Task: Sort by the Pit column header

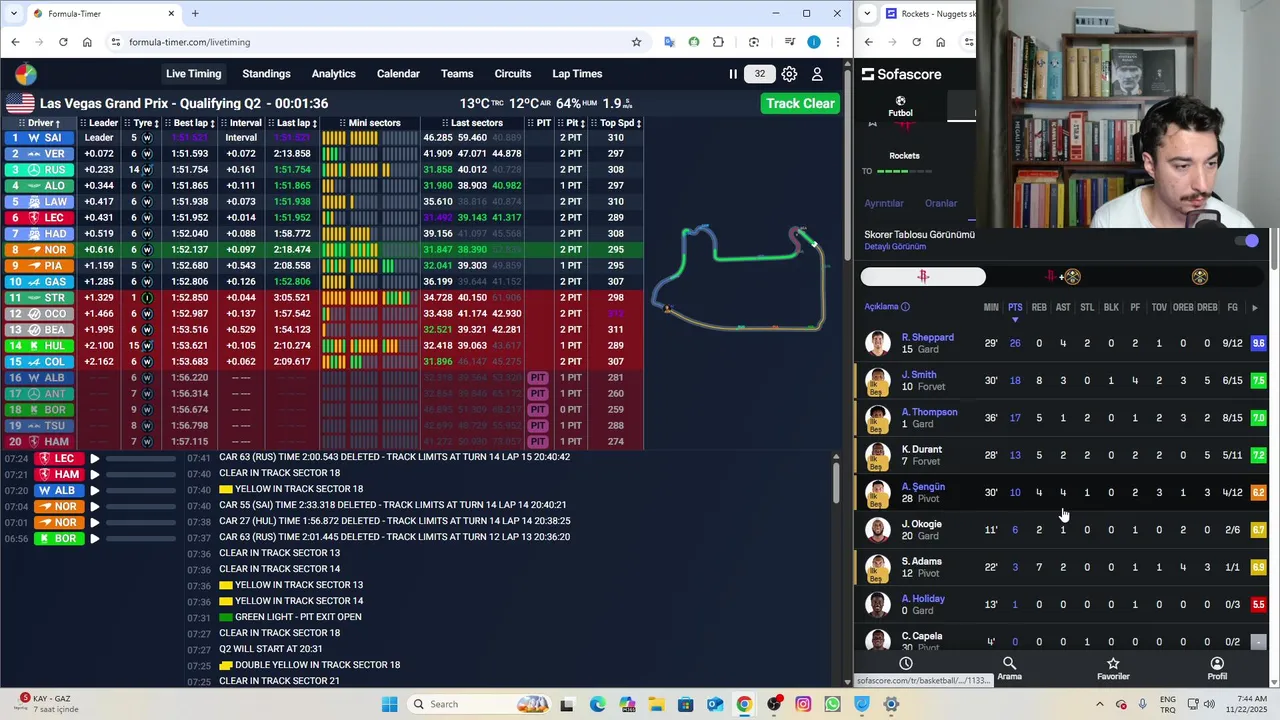Action: tap(573, 123)
